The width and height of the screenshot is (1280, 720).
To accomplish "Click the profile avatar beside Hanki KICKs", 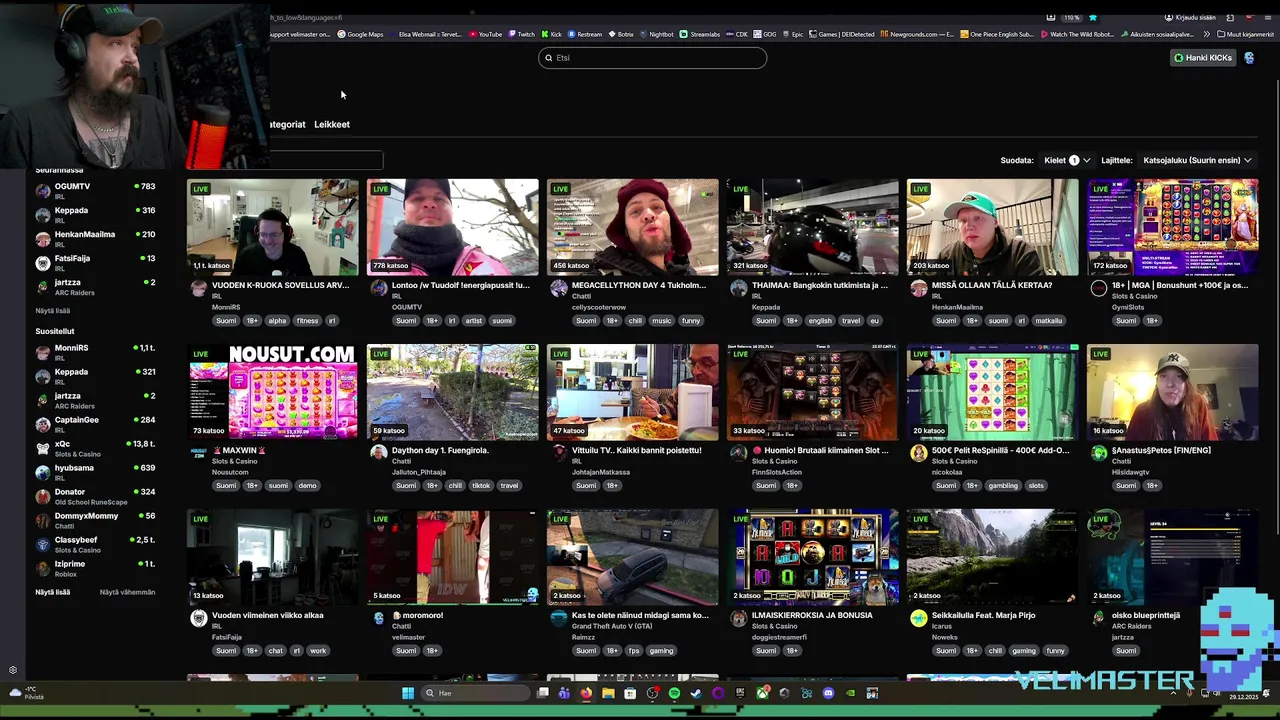I will (x=1249, y=58).
